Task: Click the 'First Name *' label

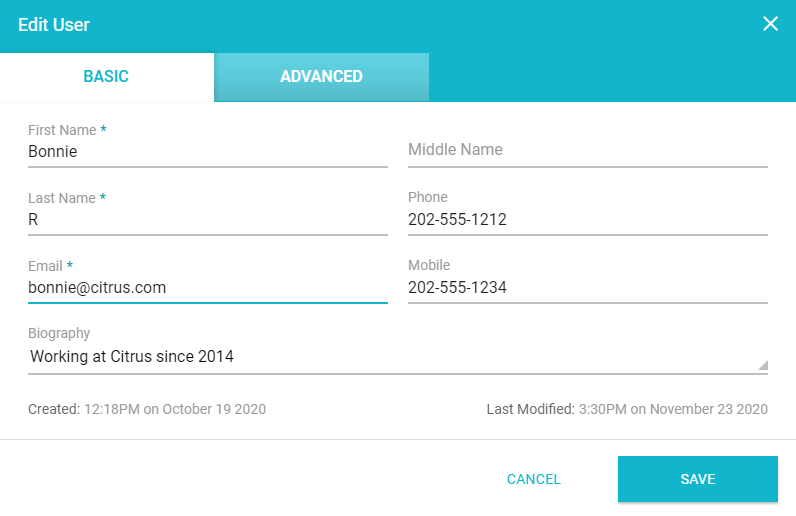Action: [66, 130]
